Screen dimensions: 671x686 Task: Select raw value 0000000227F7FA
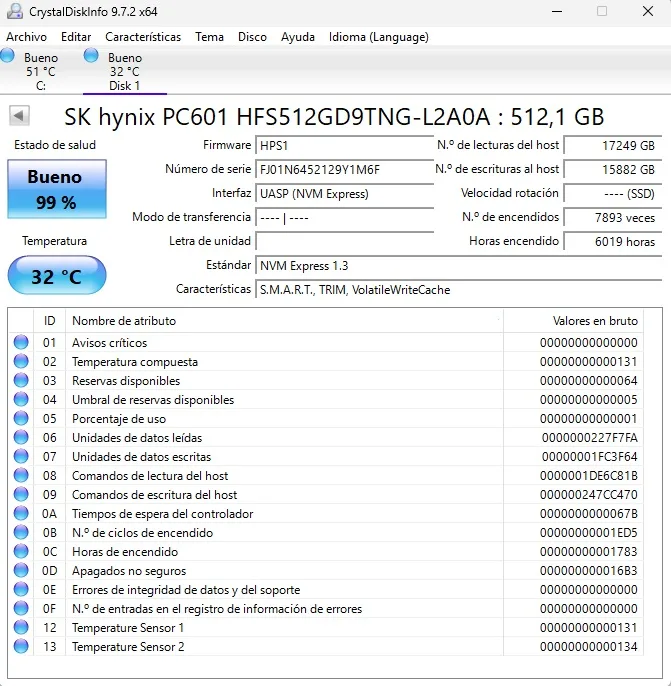589,438
